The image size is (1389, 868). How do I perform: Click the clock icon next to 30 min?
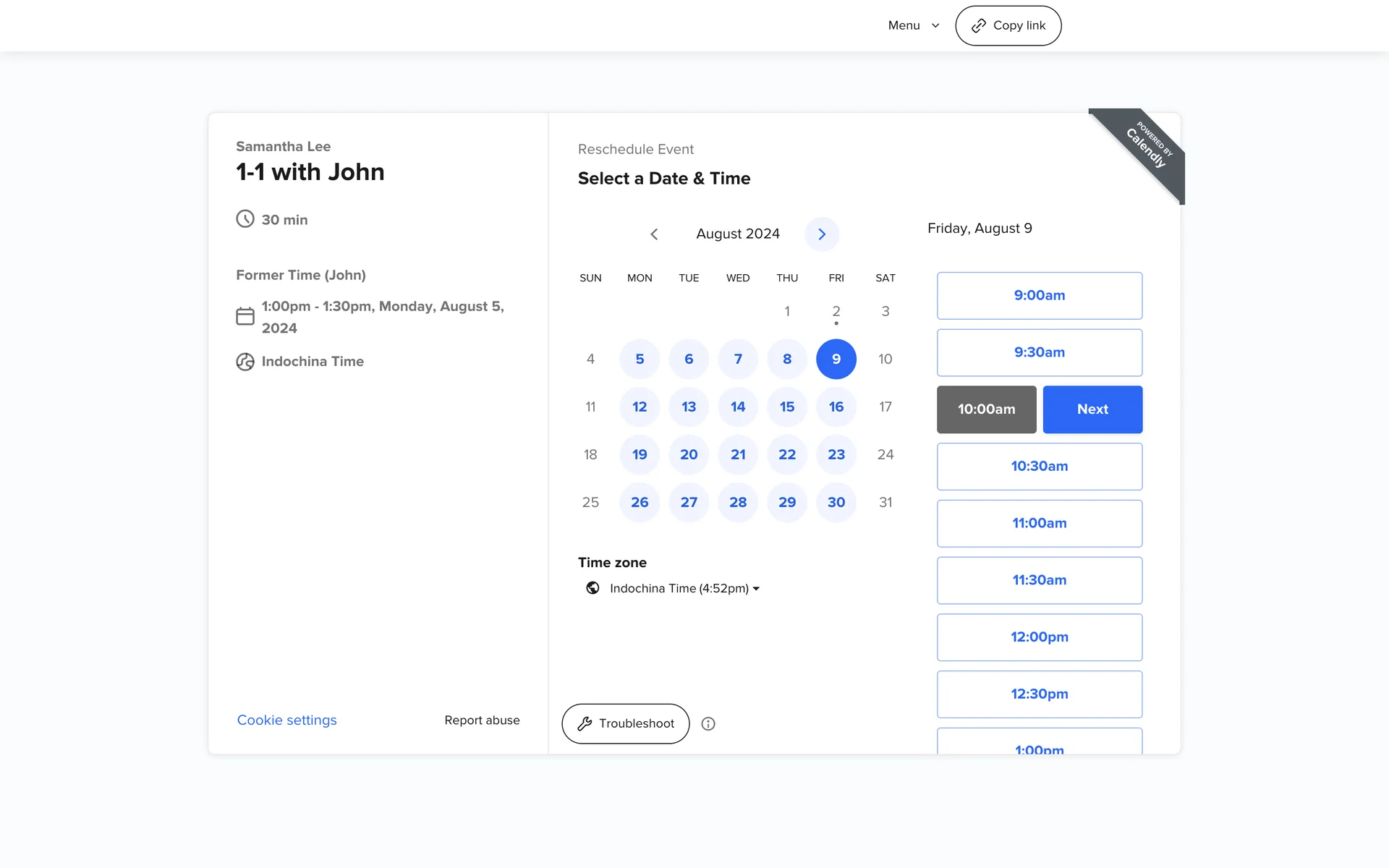245,219
